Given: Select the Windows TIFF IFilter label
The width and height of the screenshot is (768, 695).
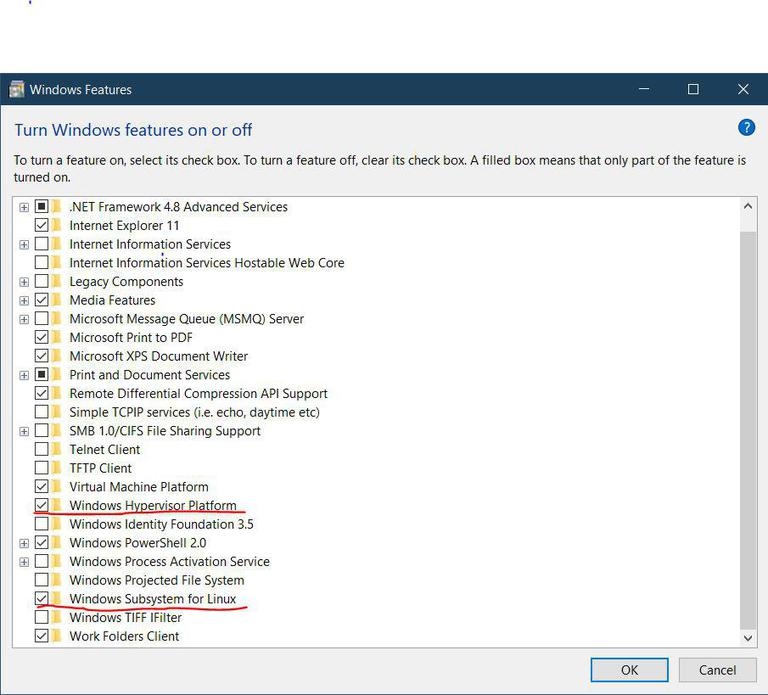Looking at the screenshot, I should [125, 617].
